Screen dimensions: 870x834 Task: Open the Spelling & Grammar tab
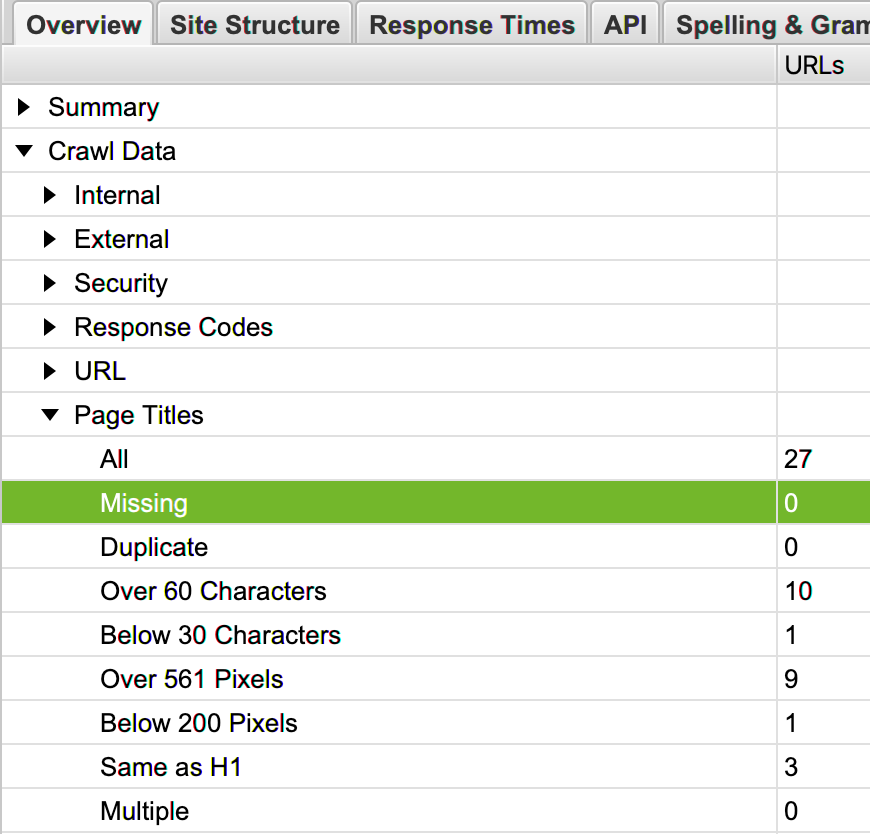click(770, 25)
